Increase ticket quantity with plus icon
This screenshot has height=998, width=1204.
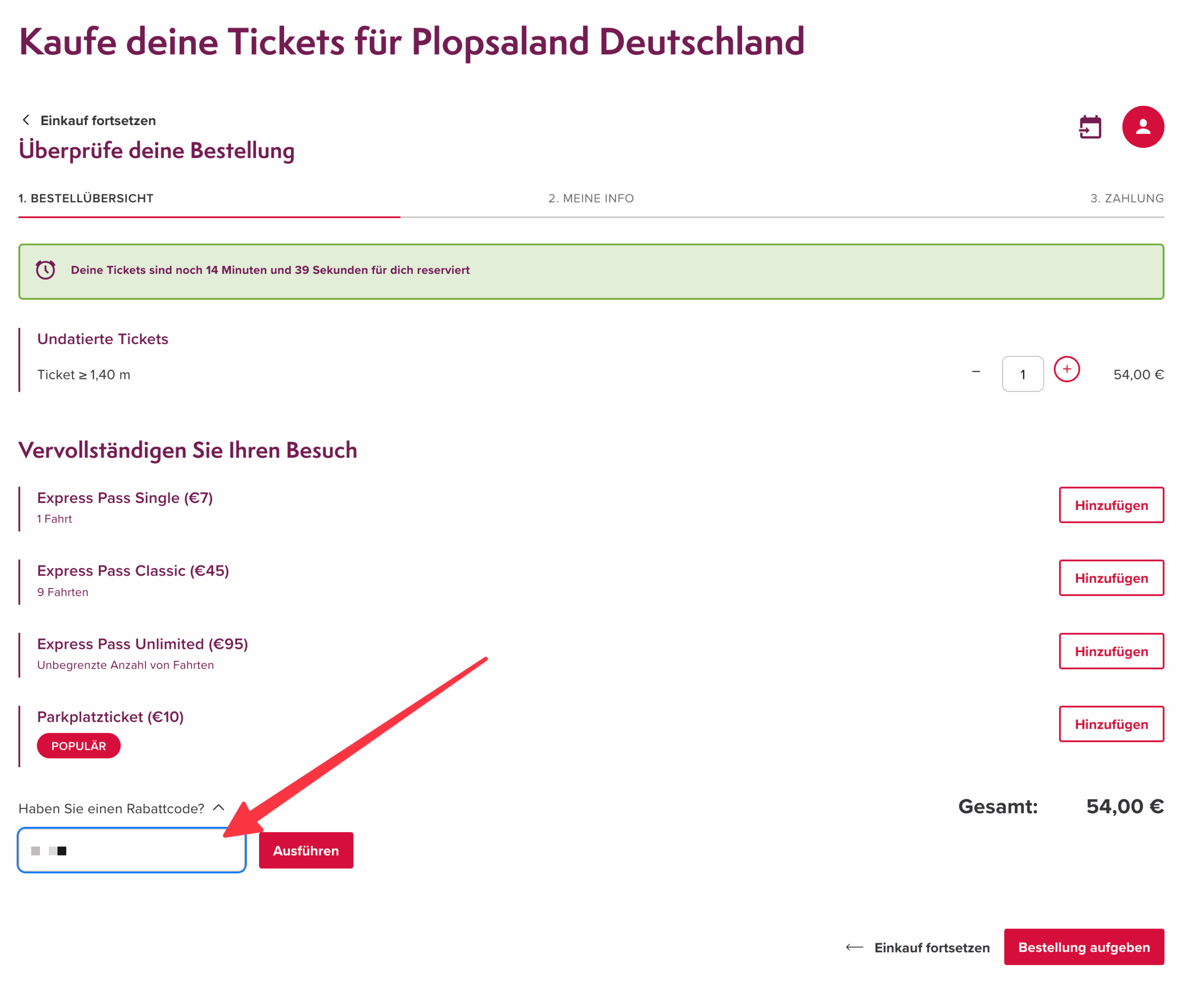pos(1066,369)
